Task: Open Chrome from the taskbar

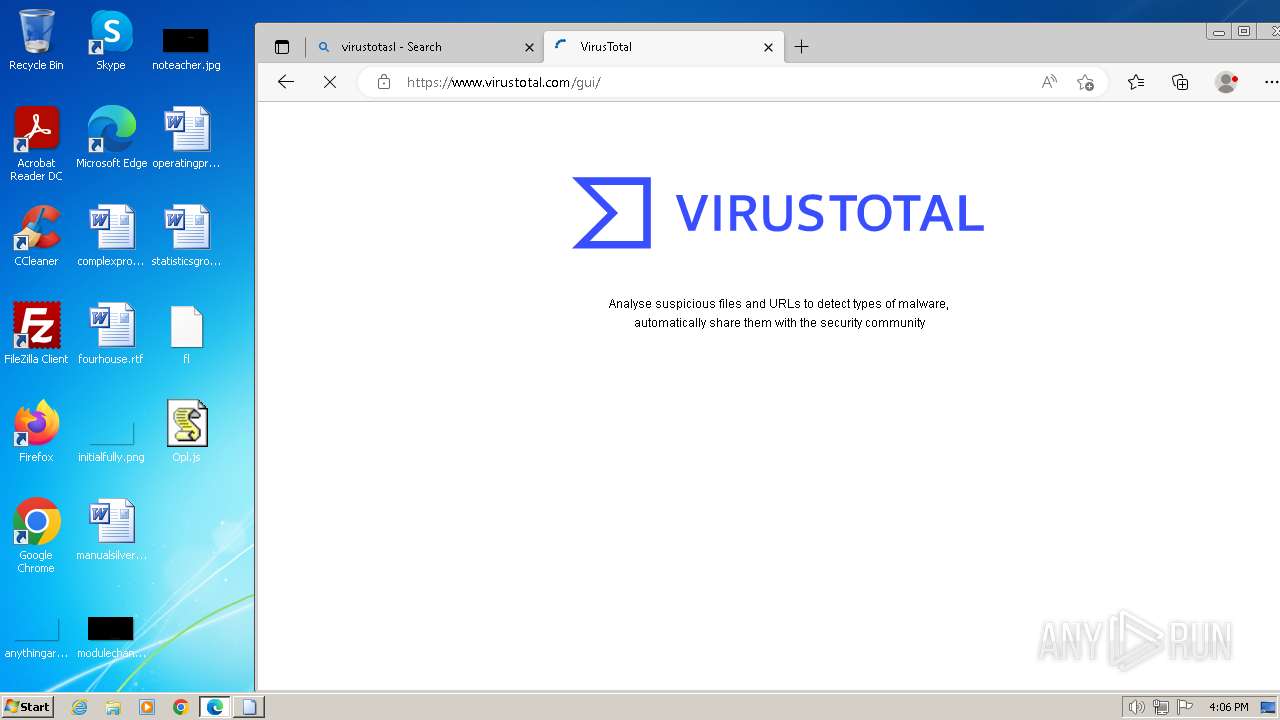Action: 180,707
